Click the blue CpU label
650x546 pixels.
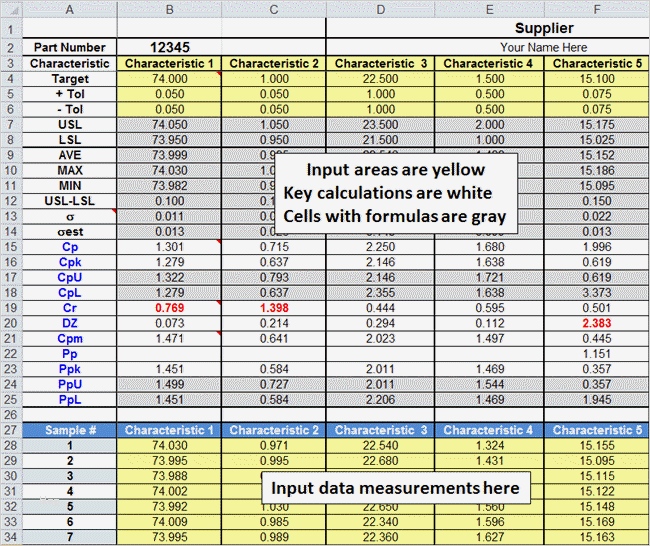pyautogui.click(x=70, y=277)
